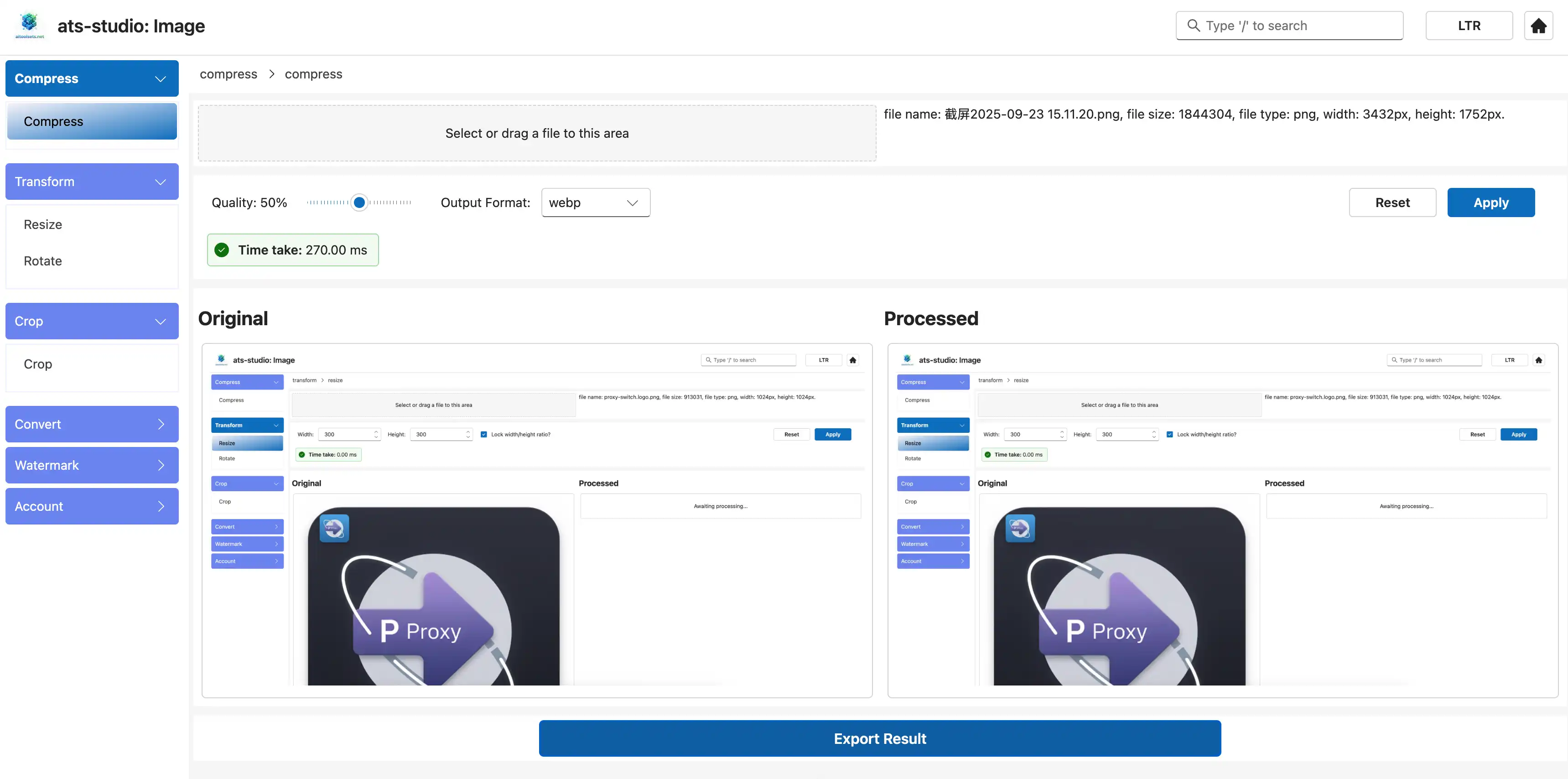1568x779 pixels.
Task: Click the Apply button
Action: (1491, 202)
